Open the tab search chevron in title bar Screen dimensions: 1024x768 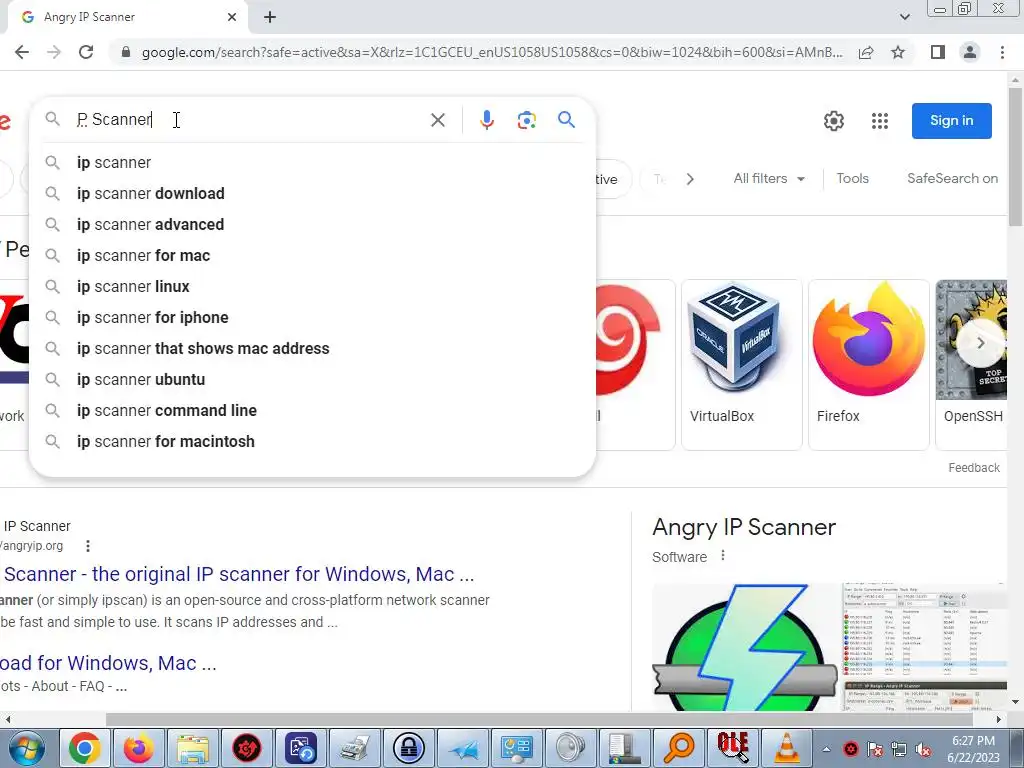click(904, 17)
